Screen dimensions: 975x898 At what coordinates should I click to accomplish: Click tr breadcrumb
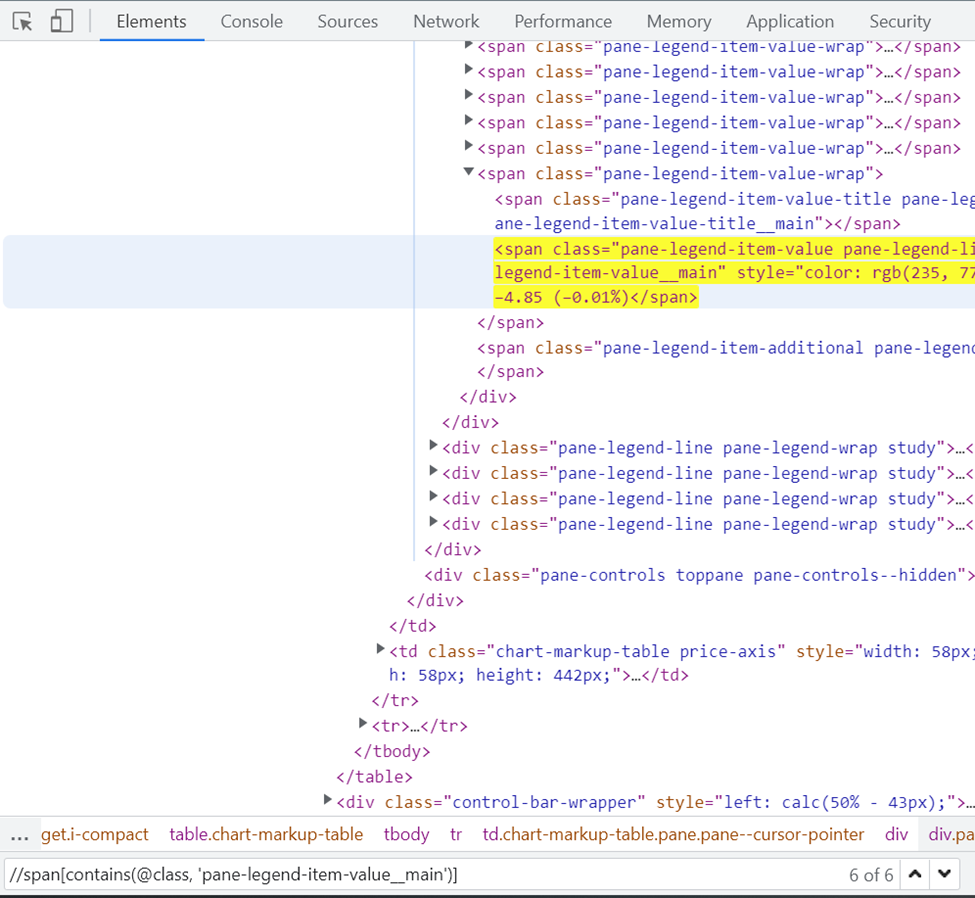[x=456, y=835]
